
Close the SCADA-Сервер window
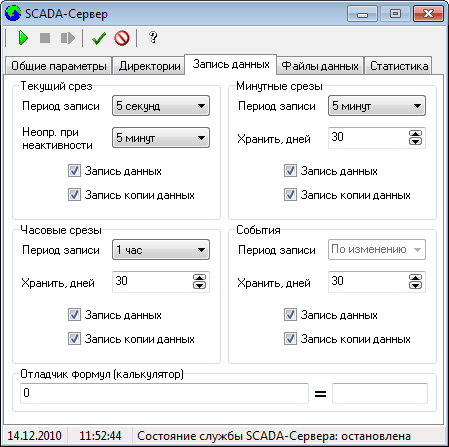429,14
